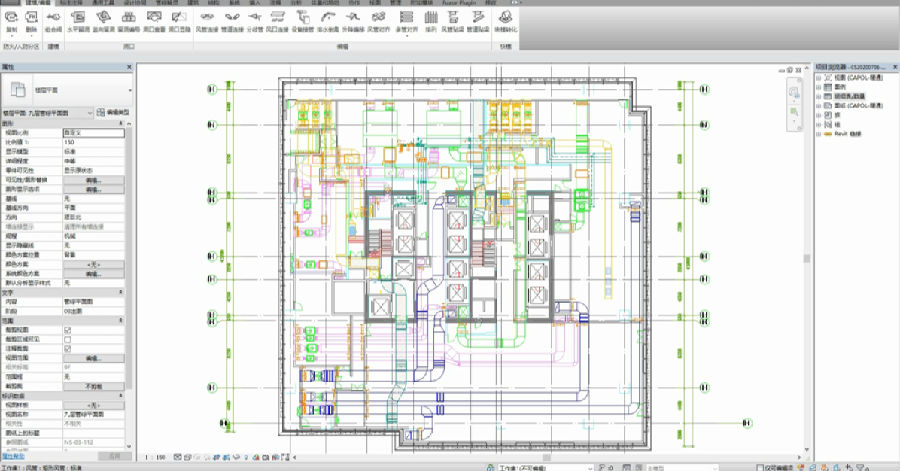Enable the 裁剪区域可见 checkbox

(67, 338)
